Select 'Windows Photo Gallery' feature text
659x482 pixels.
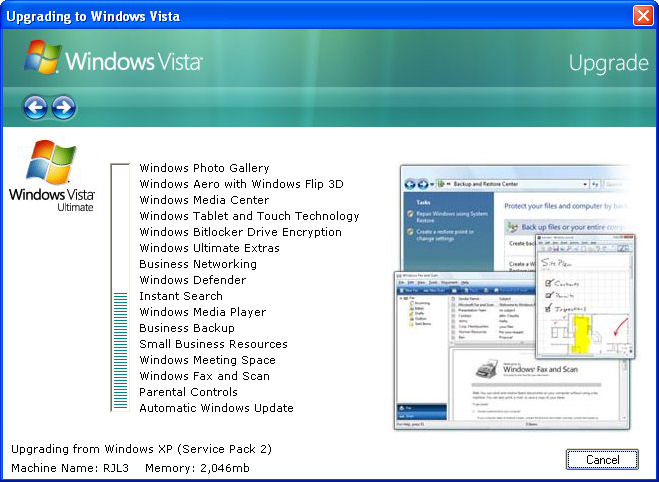coord(204,168)
